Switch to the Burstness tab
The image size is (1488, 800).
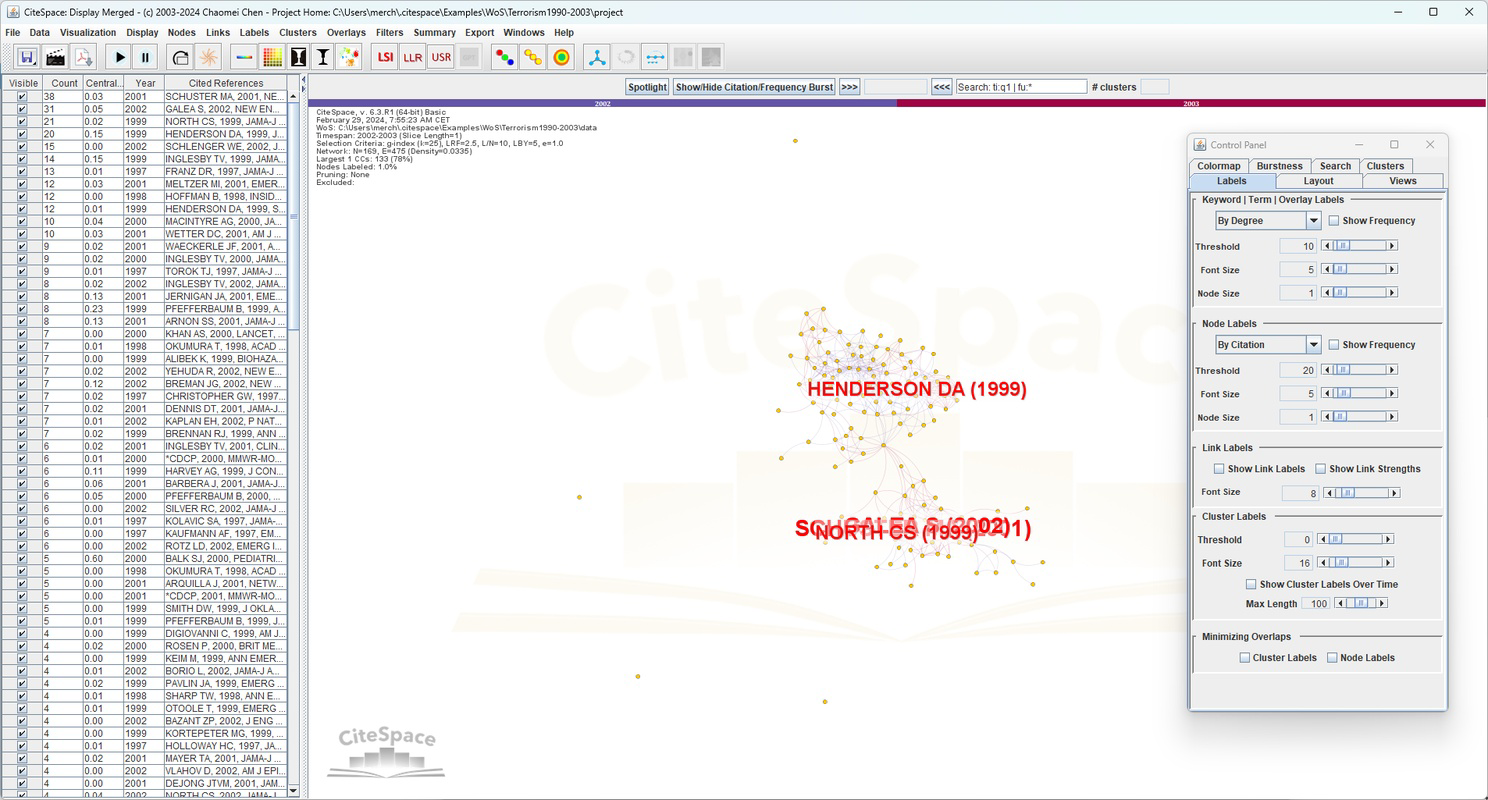point(1280,166)
